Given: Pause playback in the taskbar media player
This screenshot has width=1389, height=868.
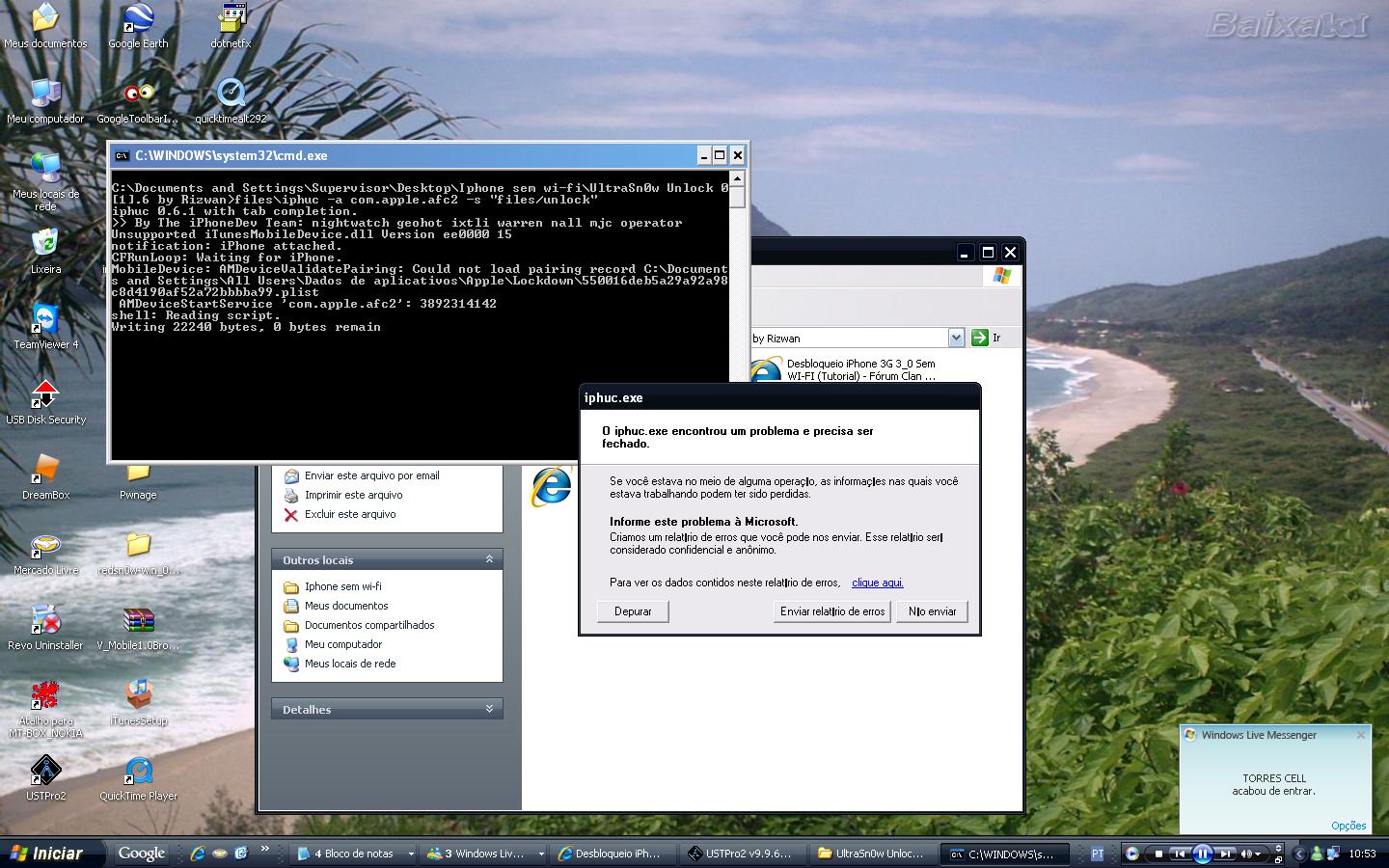Looking at the screenshot, I should pos(1202,854).
